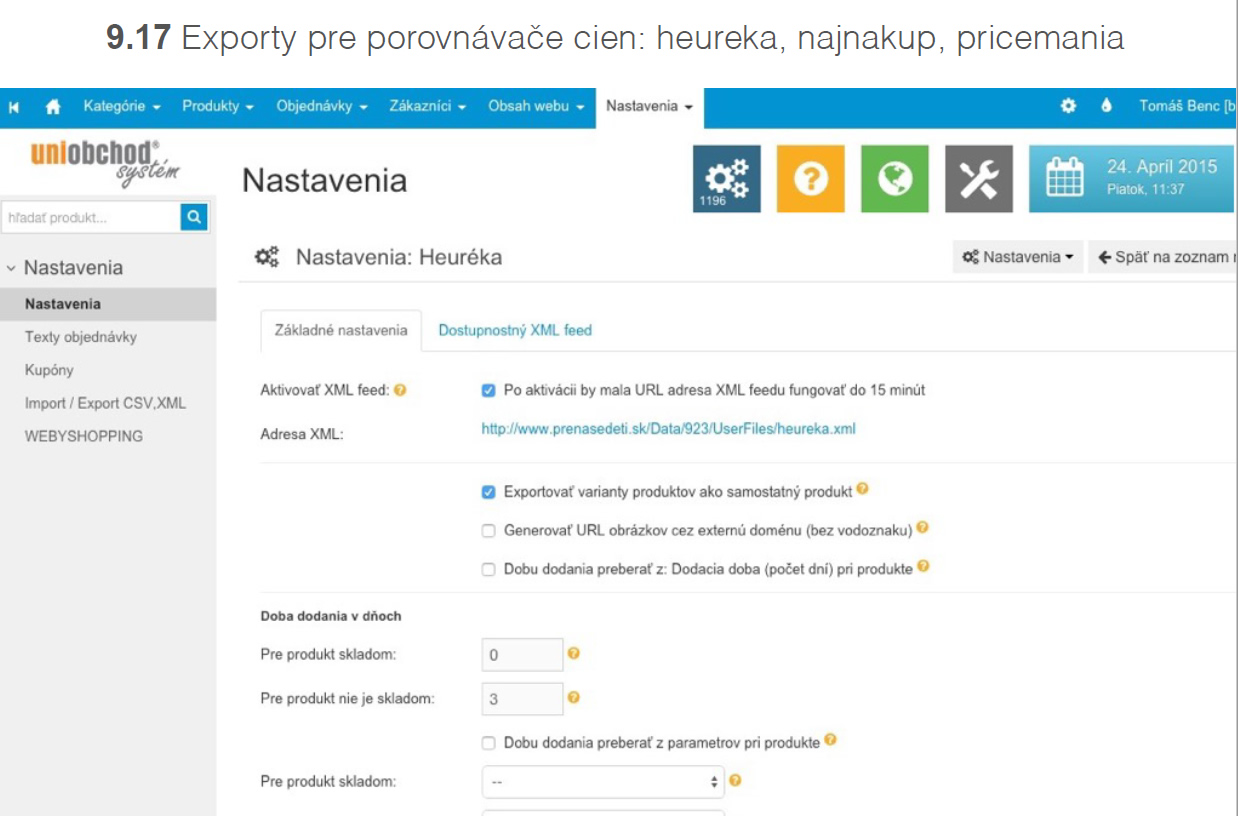Click the search magnifier button
The width and height of the screenshot is (1238, 816).
point(194,216)
